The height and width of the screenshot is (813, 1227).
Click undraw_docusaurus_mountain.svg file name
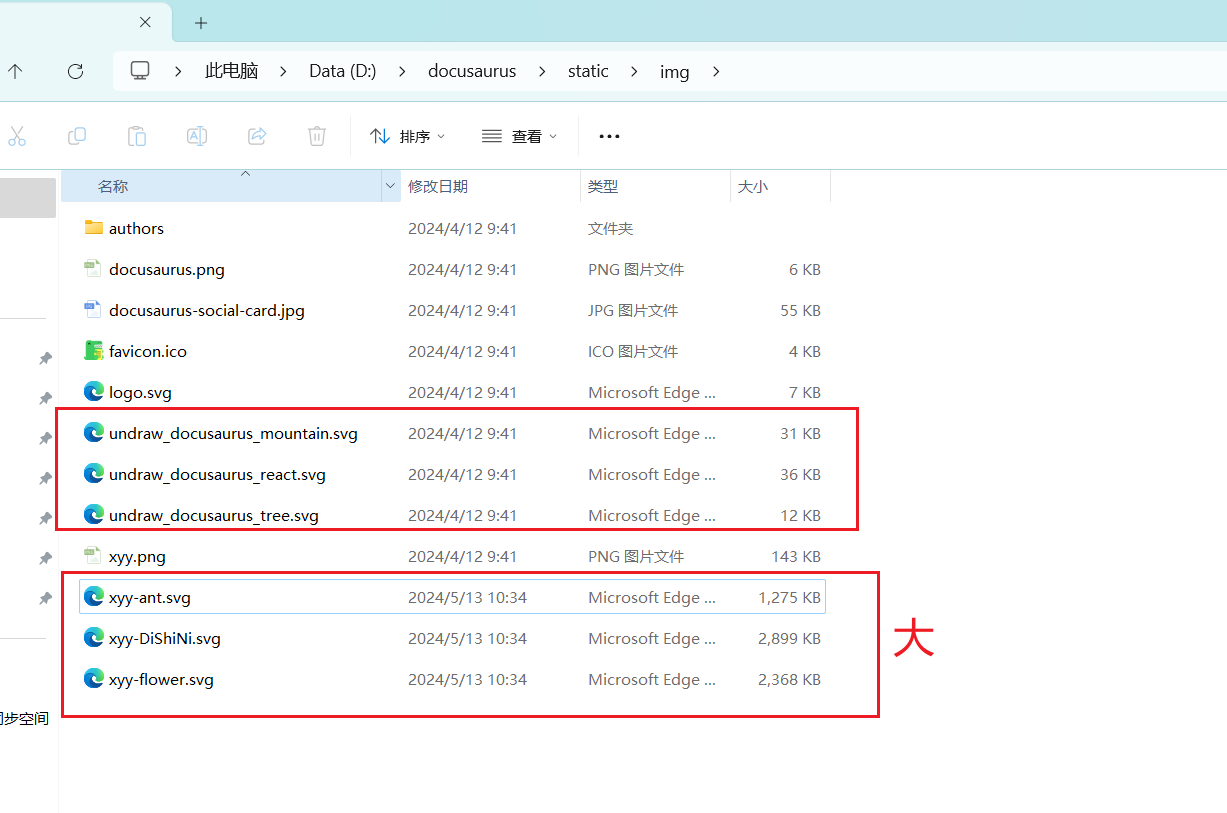233,433
